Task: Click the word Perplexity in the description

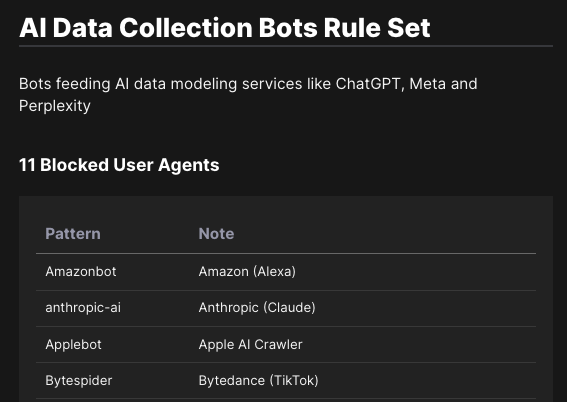Action: tap(55, 106)
